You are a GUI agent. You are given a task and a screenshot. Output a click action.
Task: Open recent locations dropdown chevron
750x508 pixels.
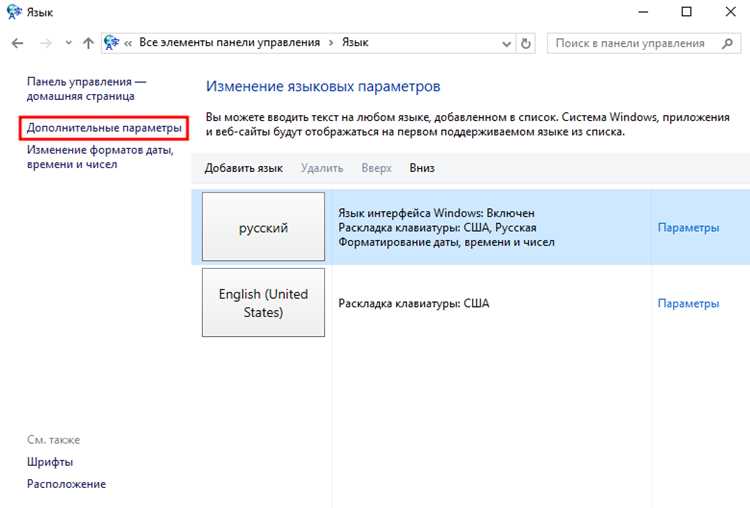pyautogui.click(x=68, y=43)
